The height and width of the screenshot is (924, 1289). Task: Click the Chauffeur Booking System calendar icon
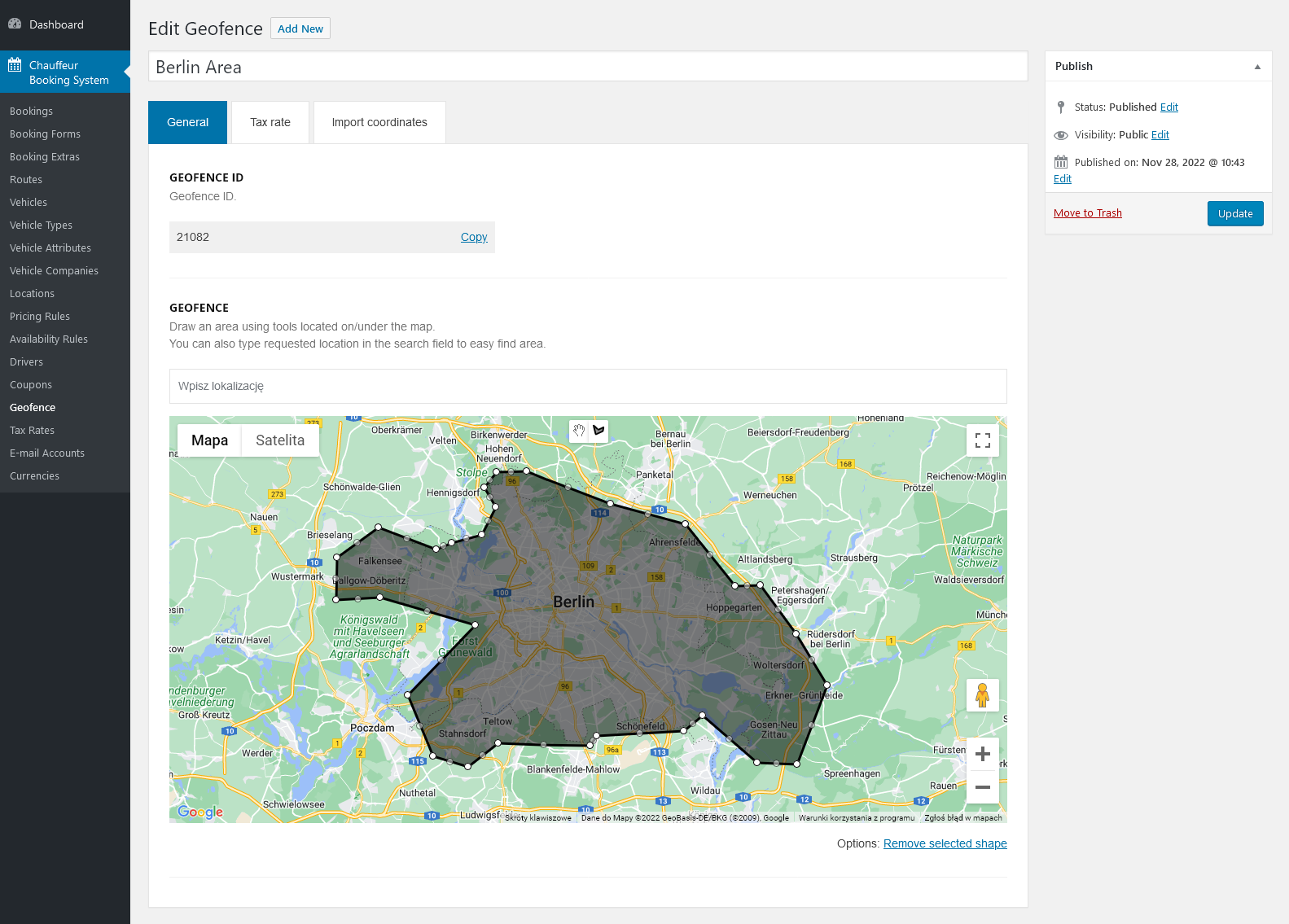coord(15,65)
